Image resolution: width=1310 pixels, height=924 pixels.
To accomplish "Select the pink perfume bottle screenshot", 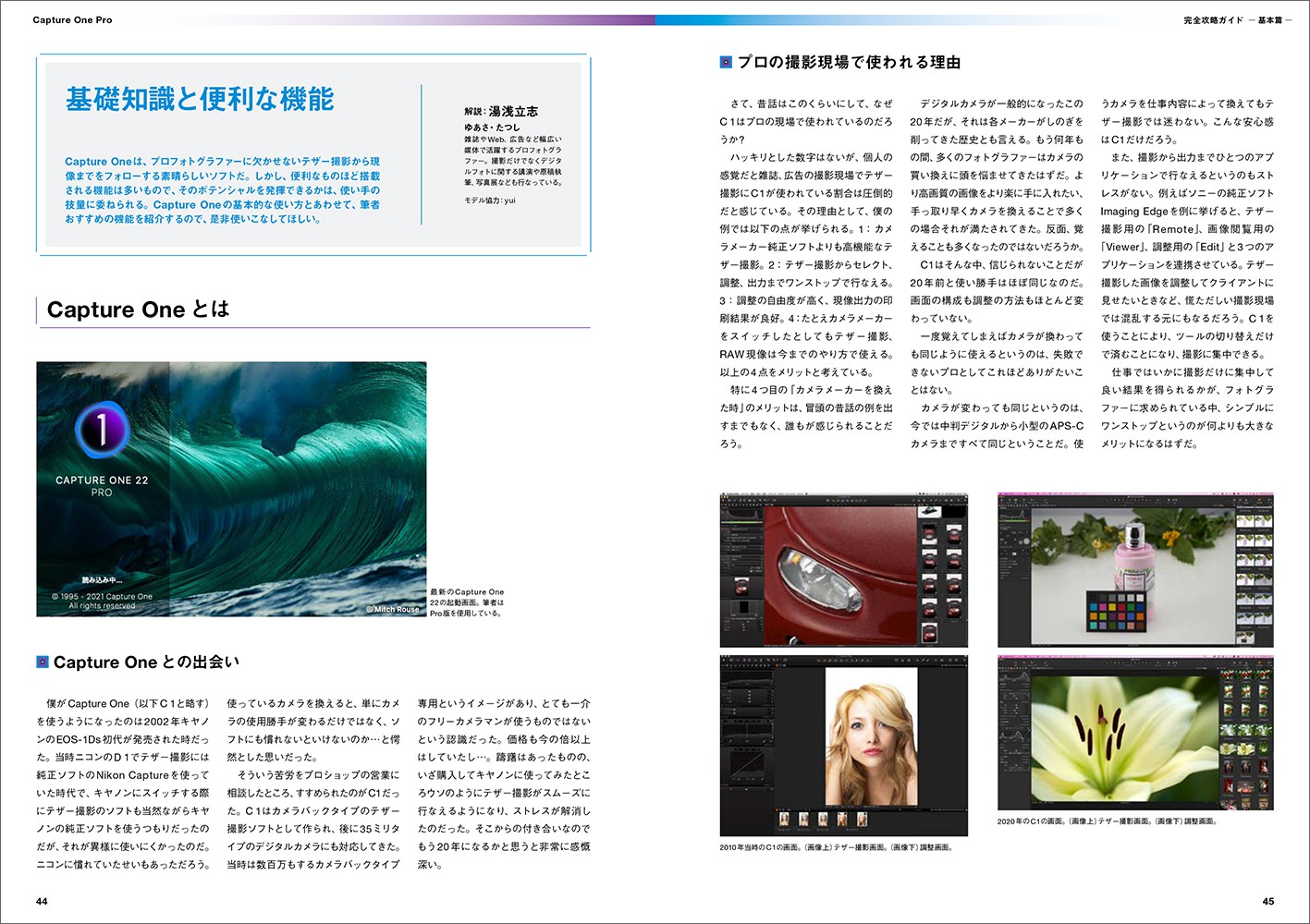I will (1135, 568).
